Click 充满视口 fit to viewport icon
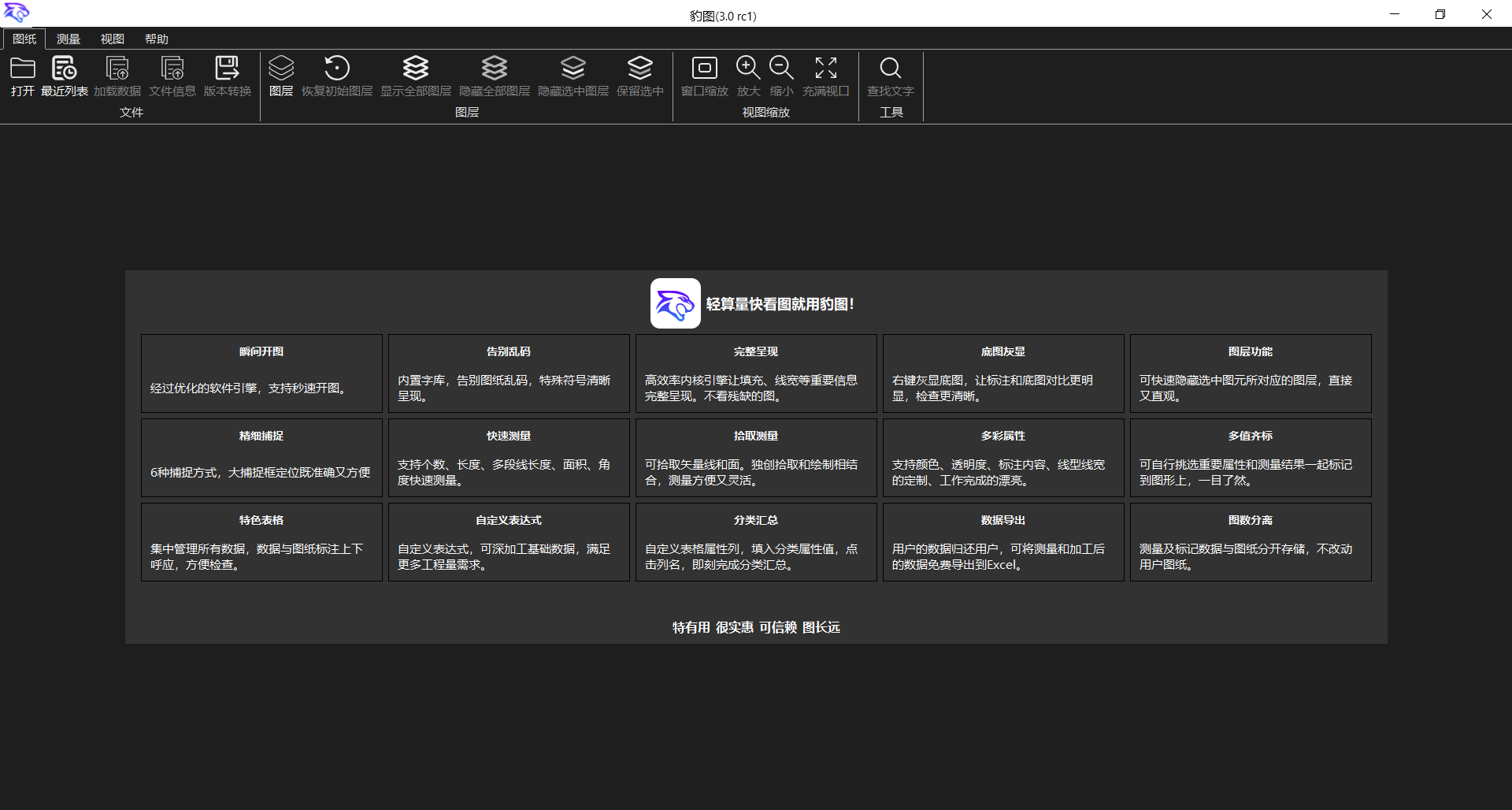 click(826, 69)
